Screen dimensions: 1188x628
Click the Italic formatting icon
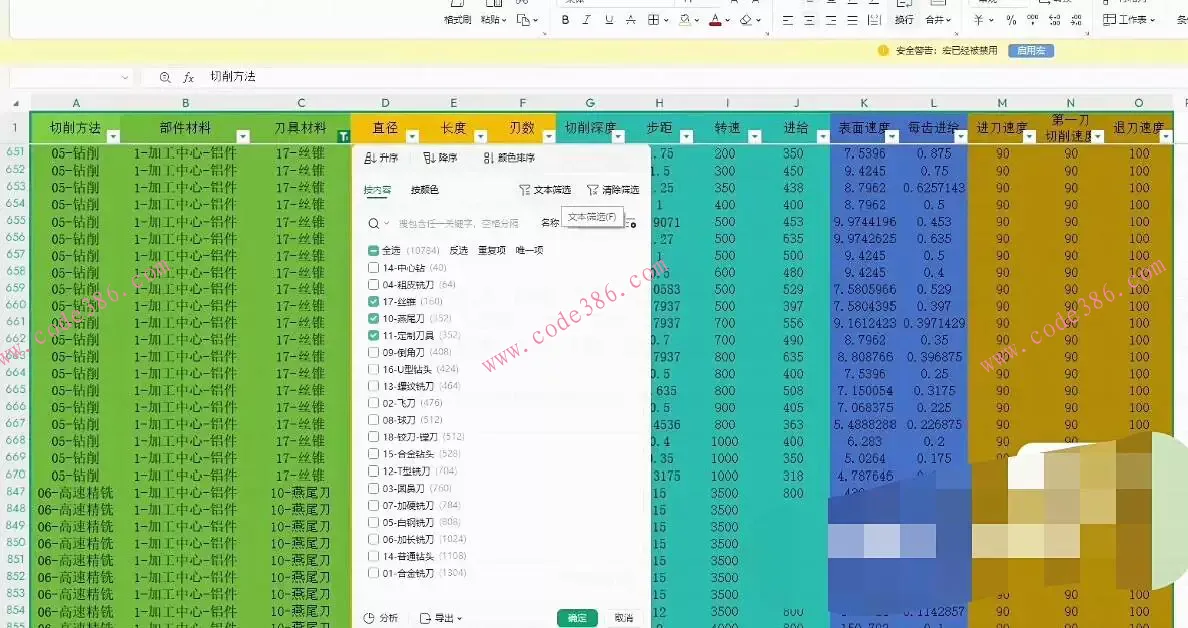tap(588, 17)
